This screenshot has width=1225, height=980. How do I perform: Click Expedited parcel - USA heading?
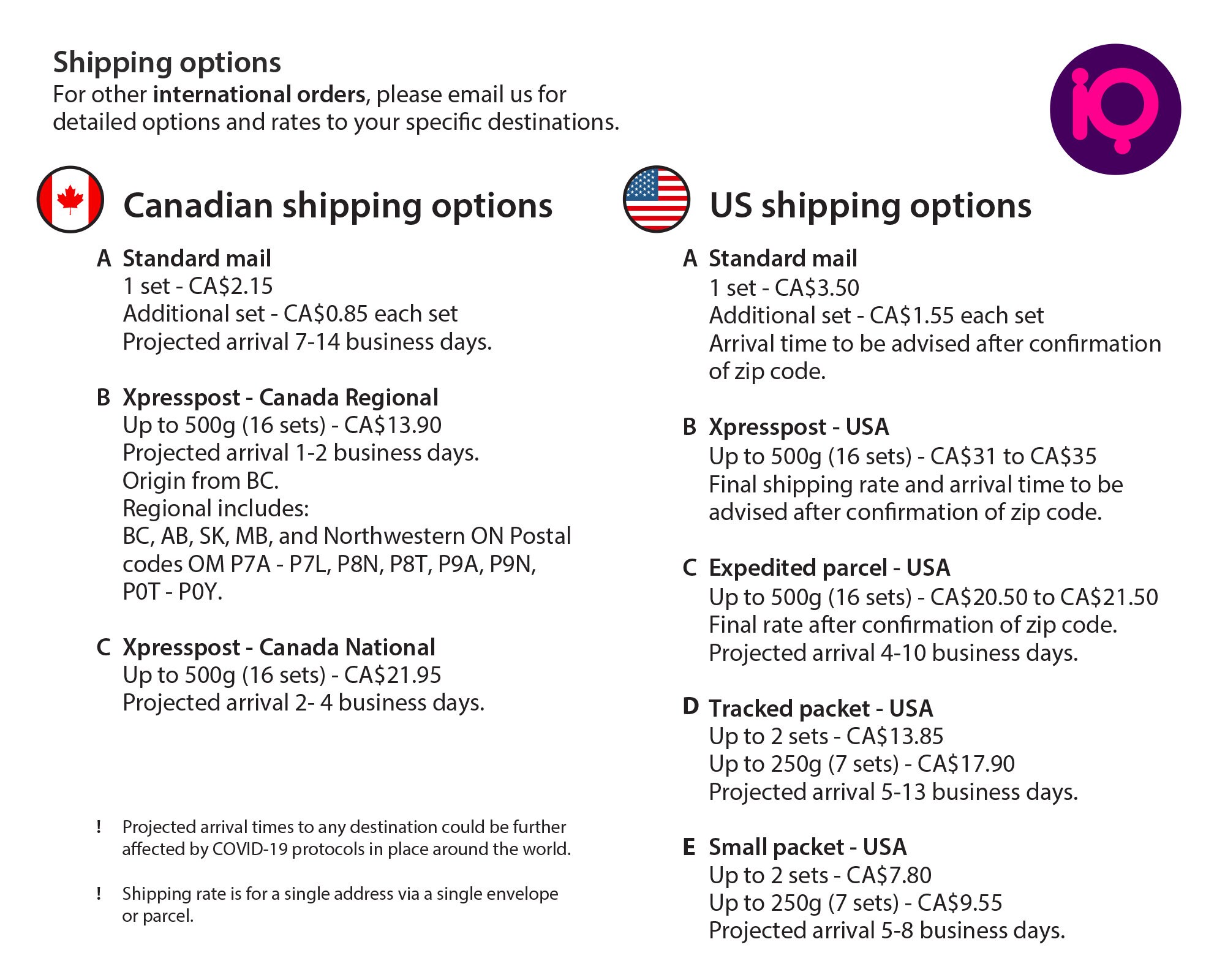pos(829,568)
